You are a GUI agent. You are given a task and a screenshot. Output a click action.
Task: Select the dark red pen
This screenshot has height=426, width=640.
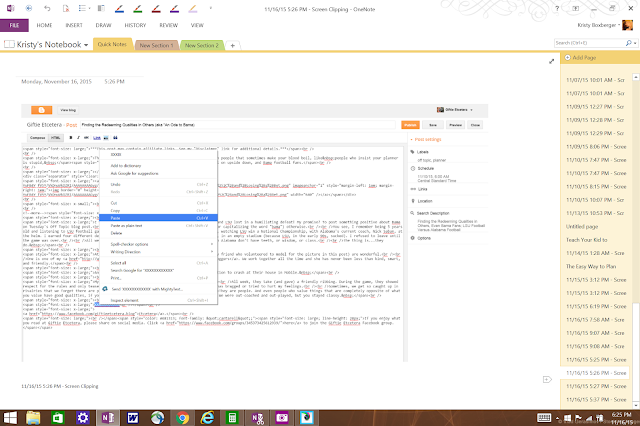(156, 9)
